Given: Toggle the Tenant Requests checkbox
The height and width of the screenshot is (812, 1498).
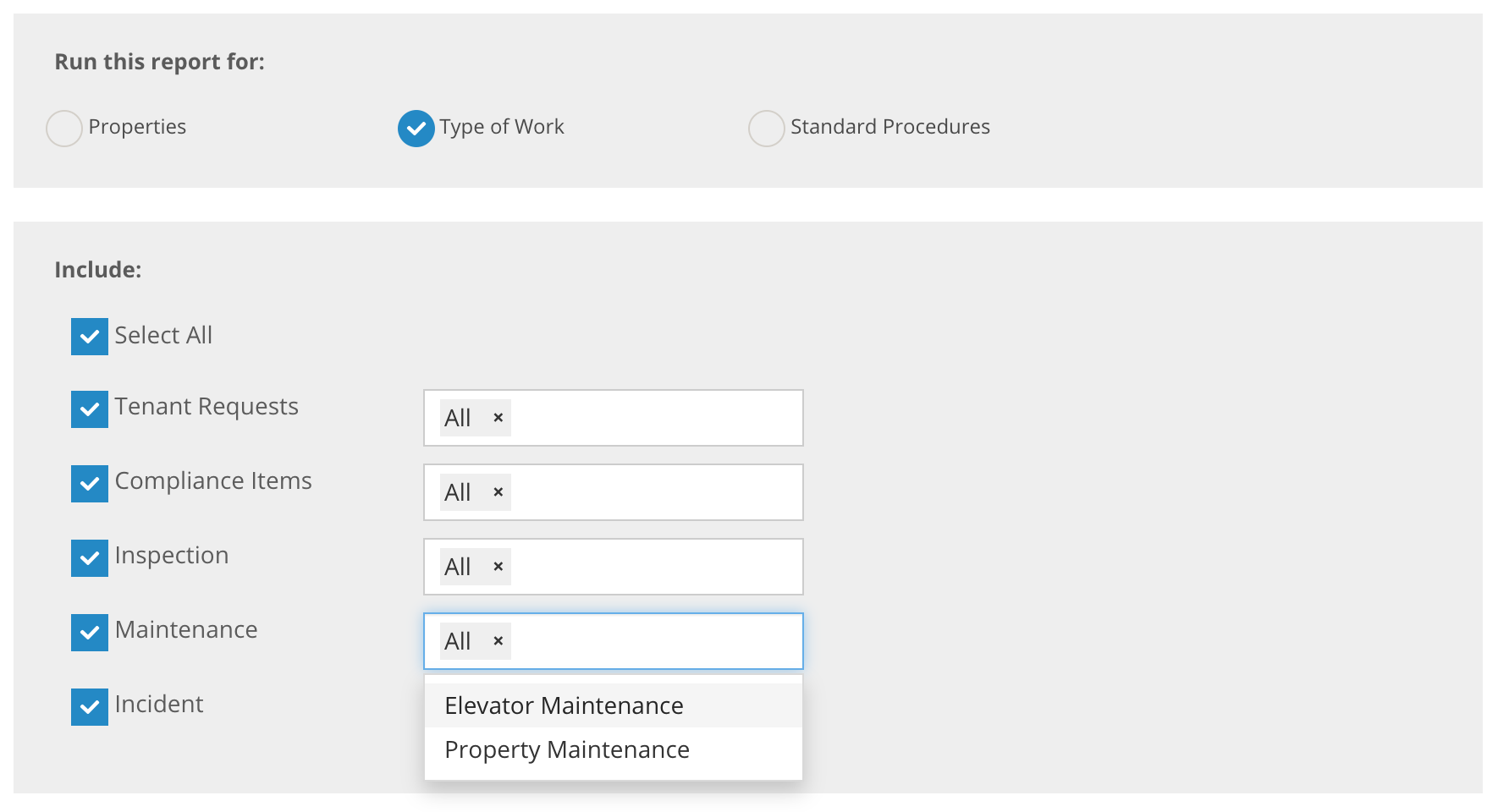Looking at the screenshot, I should click(x=90, y=409).
